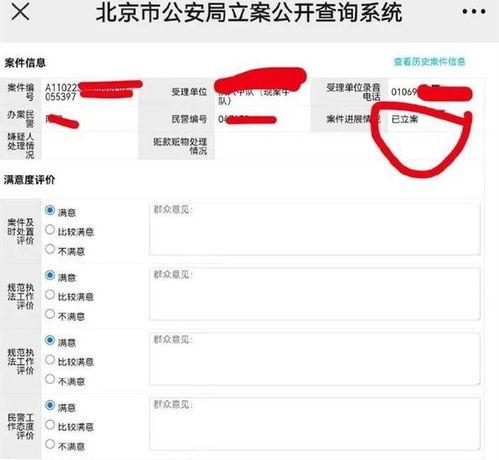The image size is (499, 460).
Task: Pick 不满意 in the second 规范执法工作评价 row
Action: pyautogui.click(x=50, y=379)
